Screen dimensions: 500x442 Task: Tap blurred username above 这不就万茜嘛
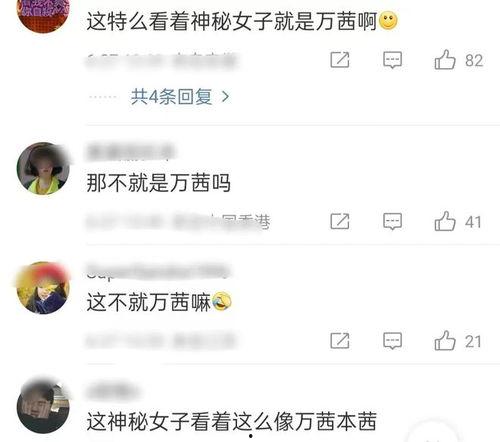pos(158,271)
